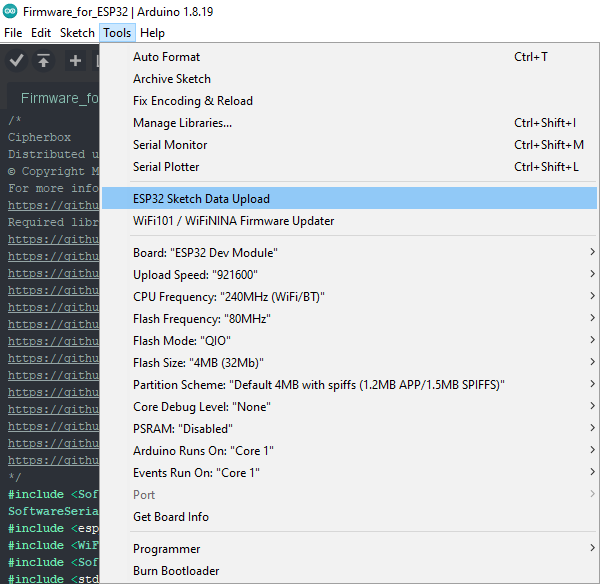
Task: Click the "#include <Sof" line above SoftwareSeria
Action: [x=53, y=494]
